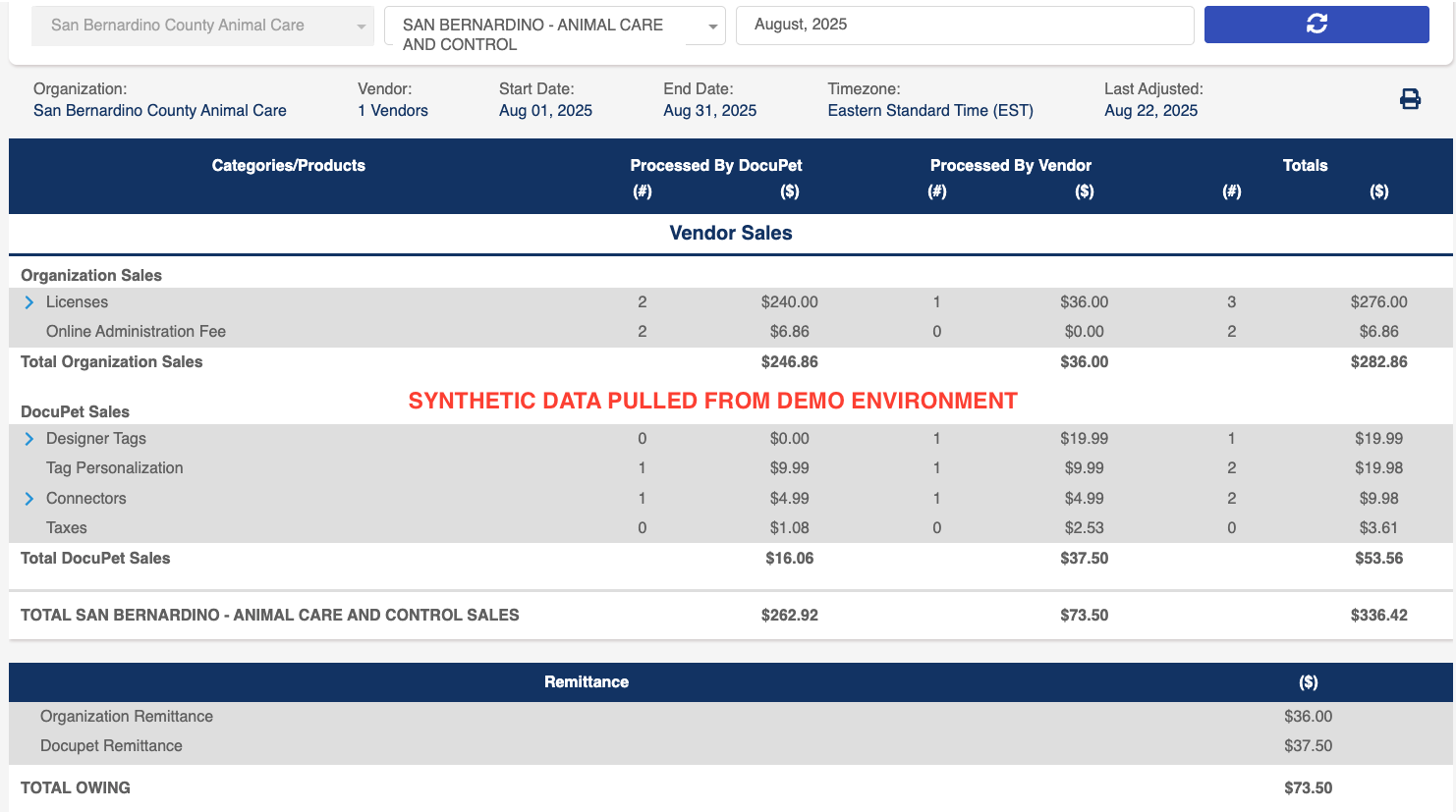The height and width of the screenshot is (812, 1456).
Task: Click the Total DocuPet Sales label
Action: (x=95, y=559)
